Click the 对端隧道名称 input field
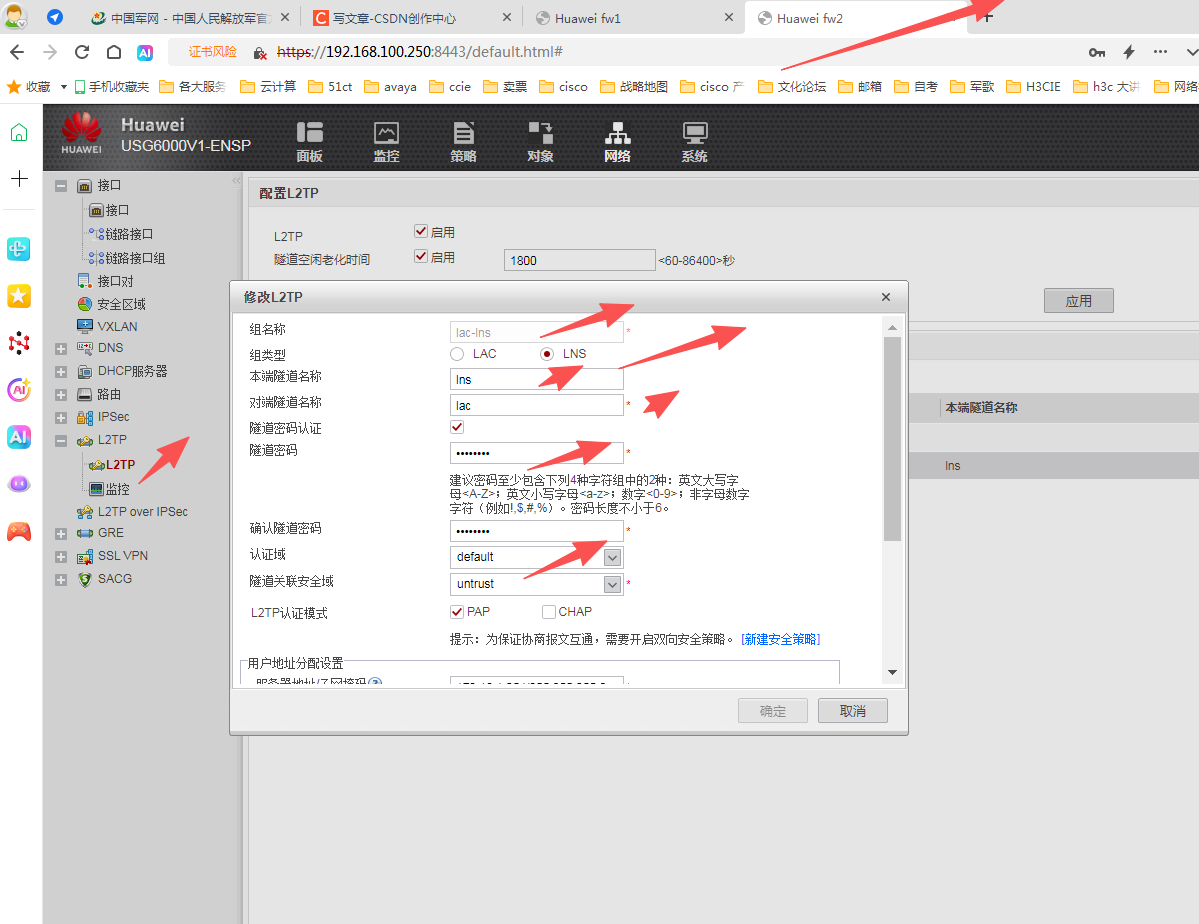This screenshot has height=924, width=1199. [537, 405]
